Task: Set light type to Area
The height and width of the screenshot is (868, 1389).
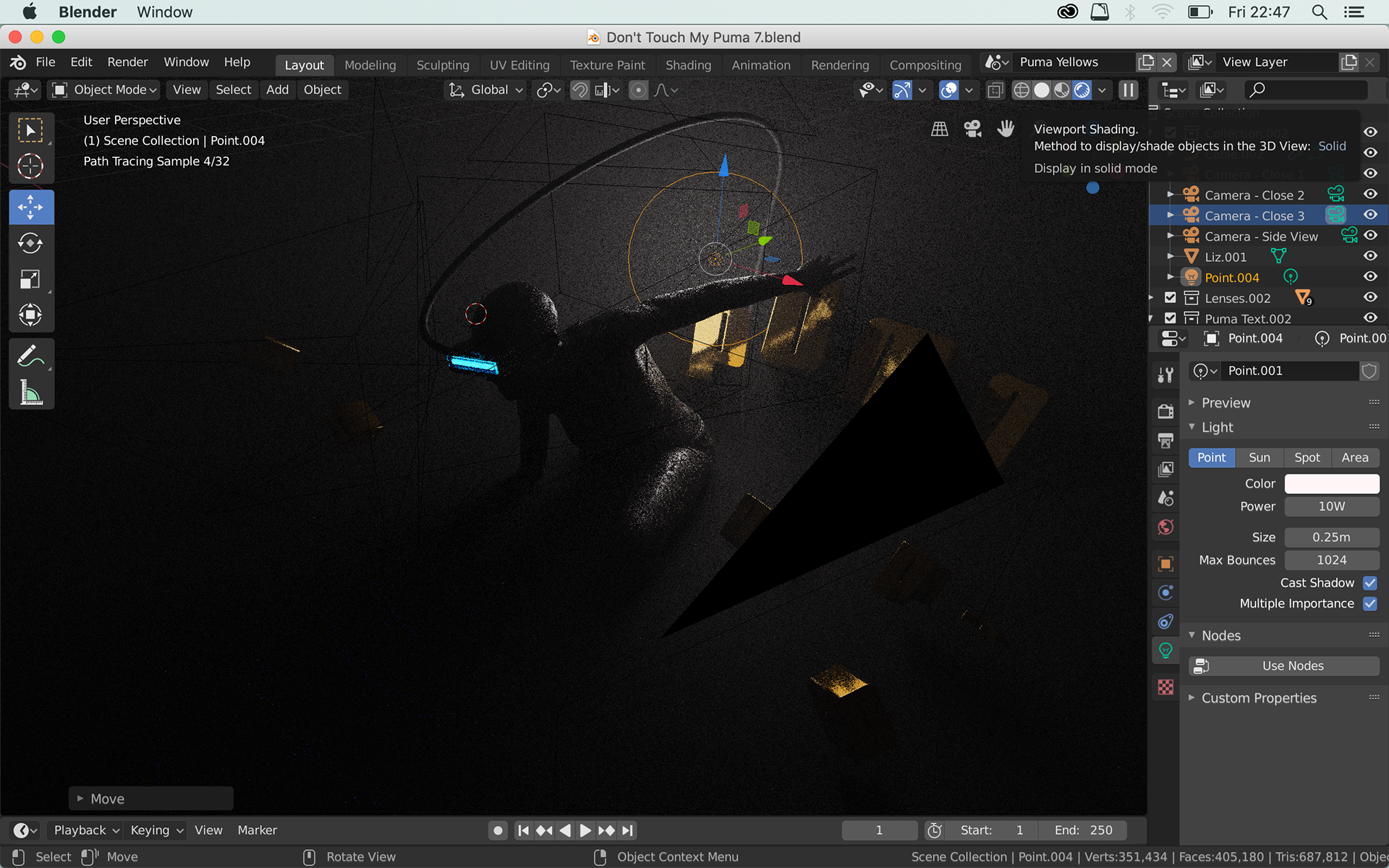Action: click(1355, 458)
